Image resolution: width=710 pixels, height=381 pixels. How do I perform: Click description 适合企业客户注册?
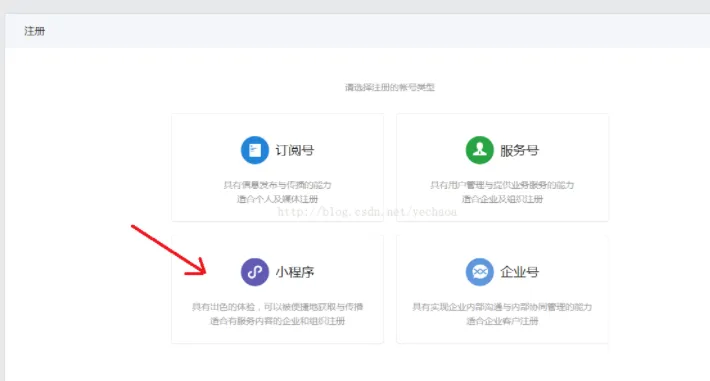(x=502, y=321)
